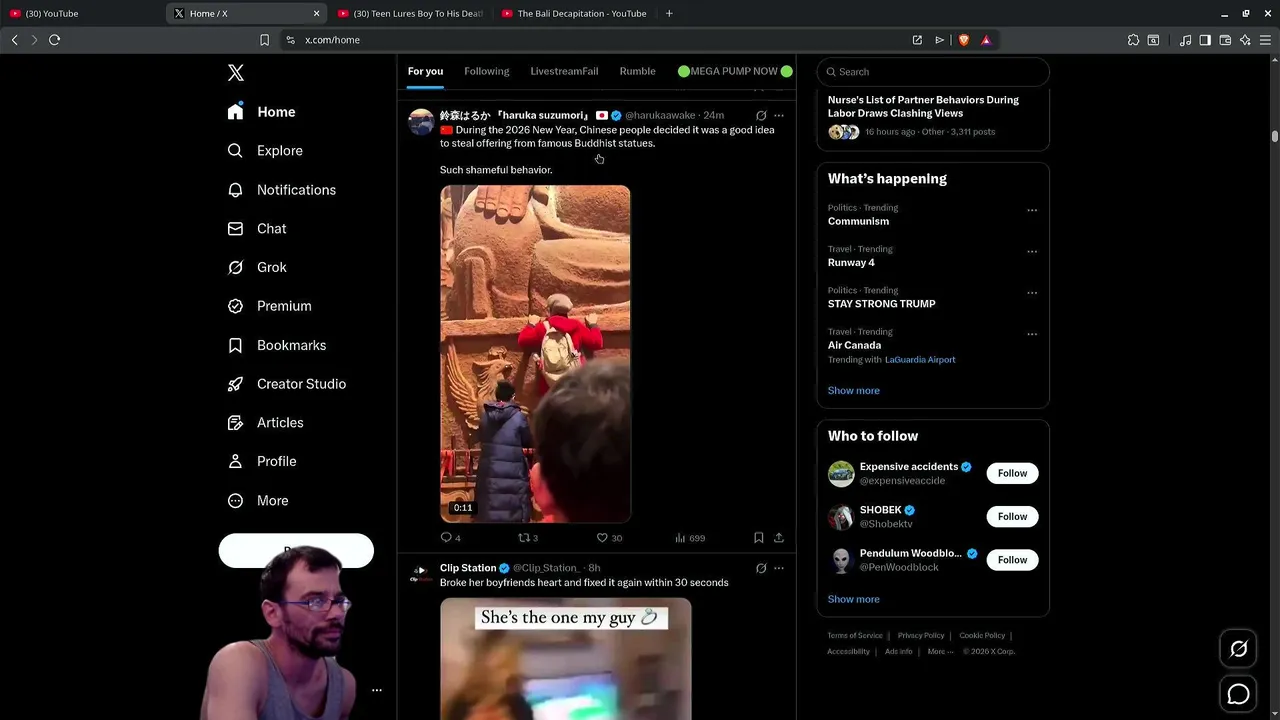Switch to the LivestreamFail tab

click(x=564, y=71)
